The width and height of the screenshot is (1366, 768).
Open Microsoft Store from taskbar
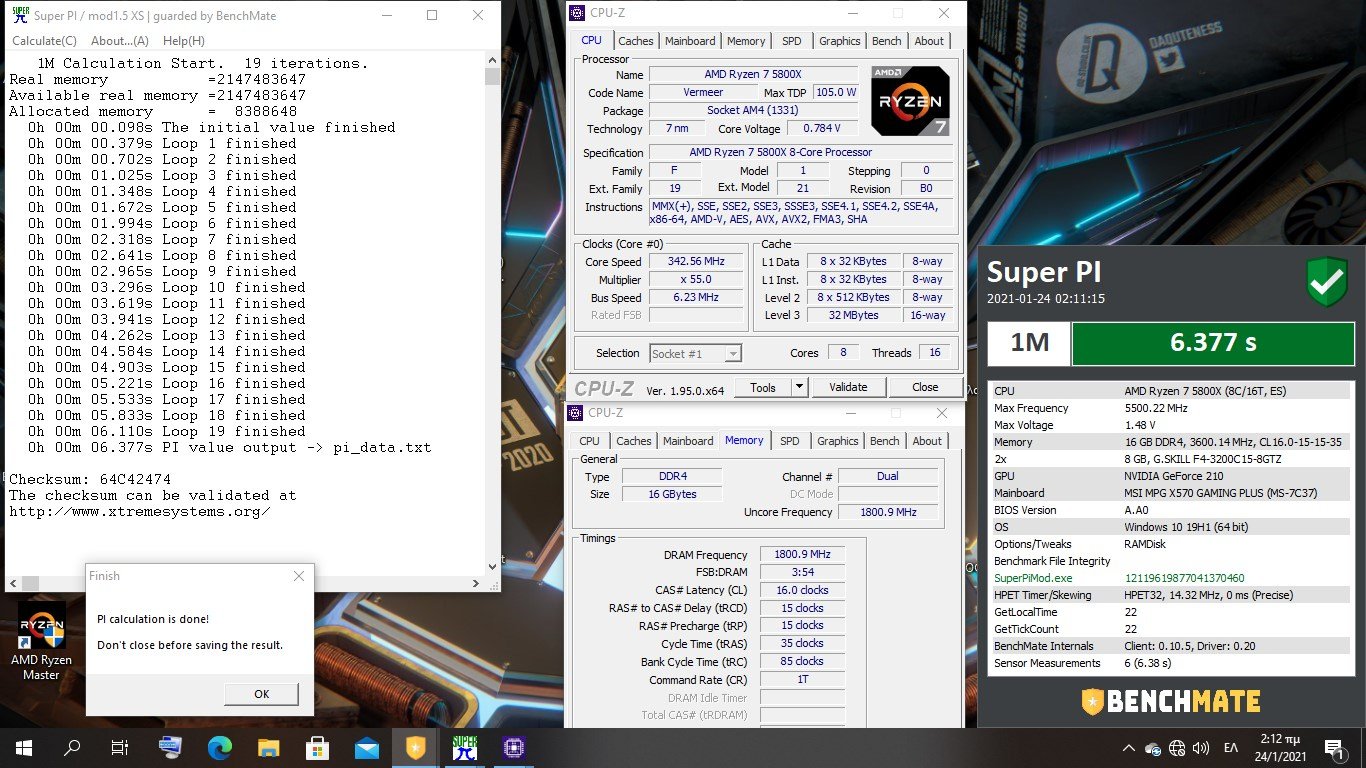coord(317,747)
